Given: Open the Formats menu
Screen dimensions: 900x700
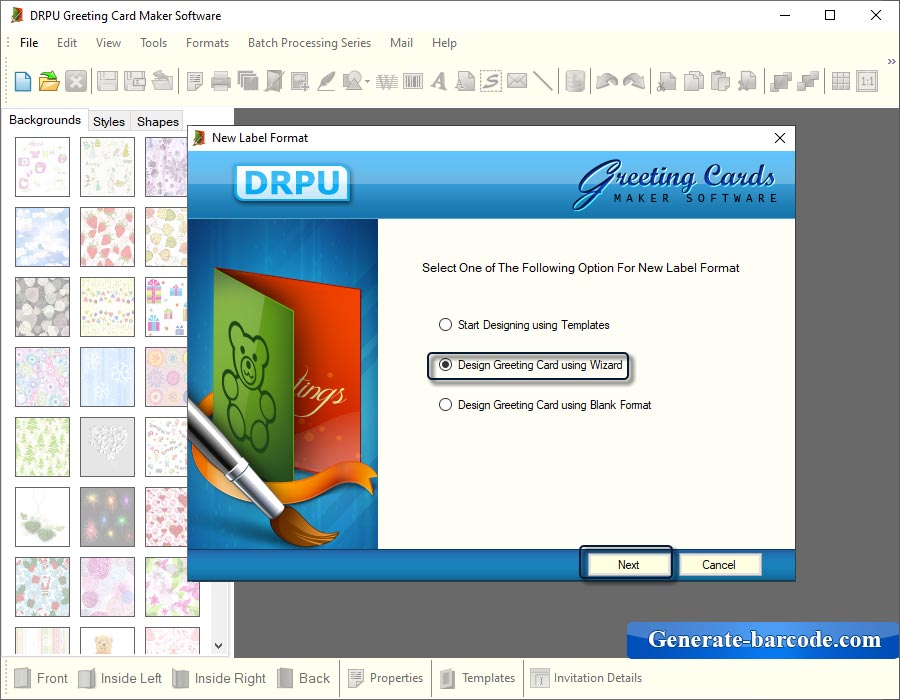Looking at the screenshot, I should coord(207,43).
